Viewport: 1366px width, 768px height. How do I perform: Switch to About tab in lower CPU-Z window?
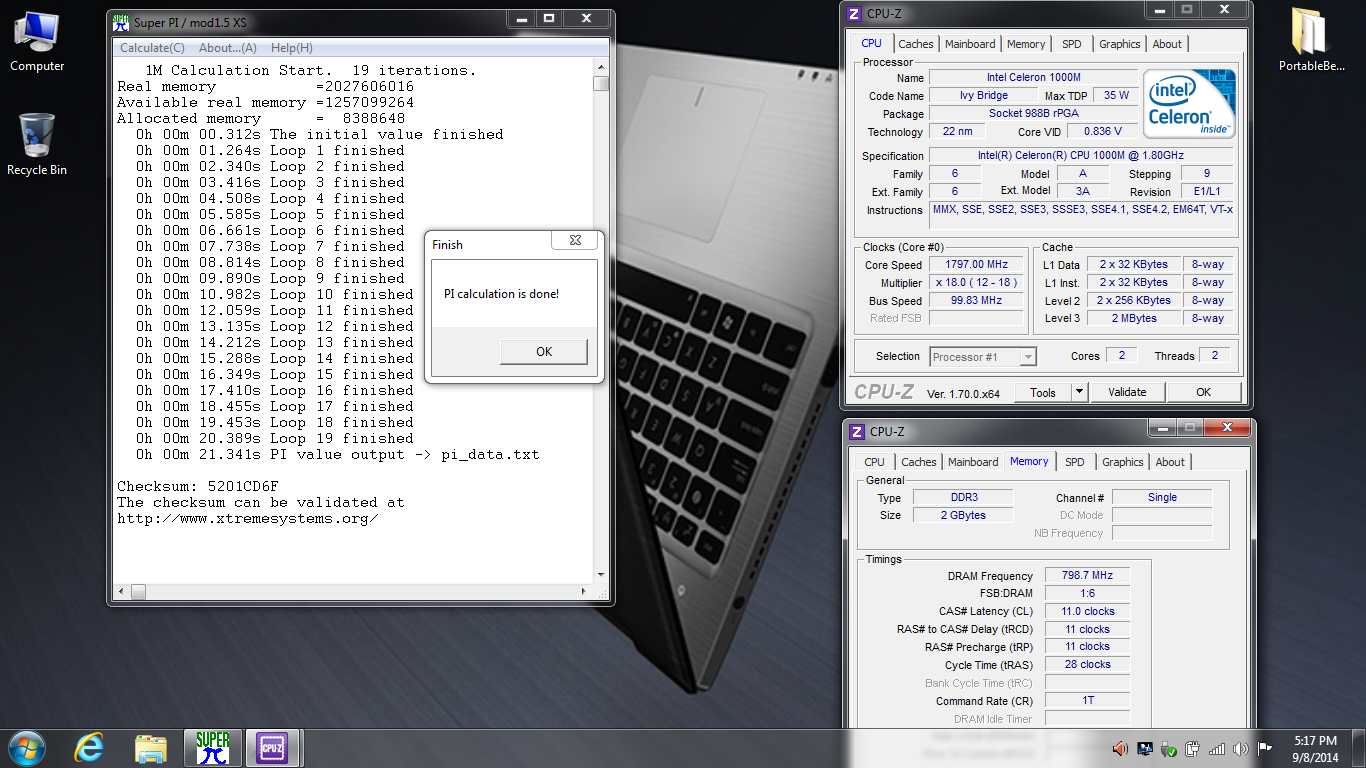click(x=1170, y=462)
